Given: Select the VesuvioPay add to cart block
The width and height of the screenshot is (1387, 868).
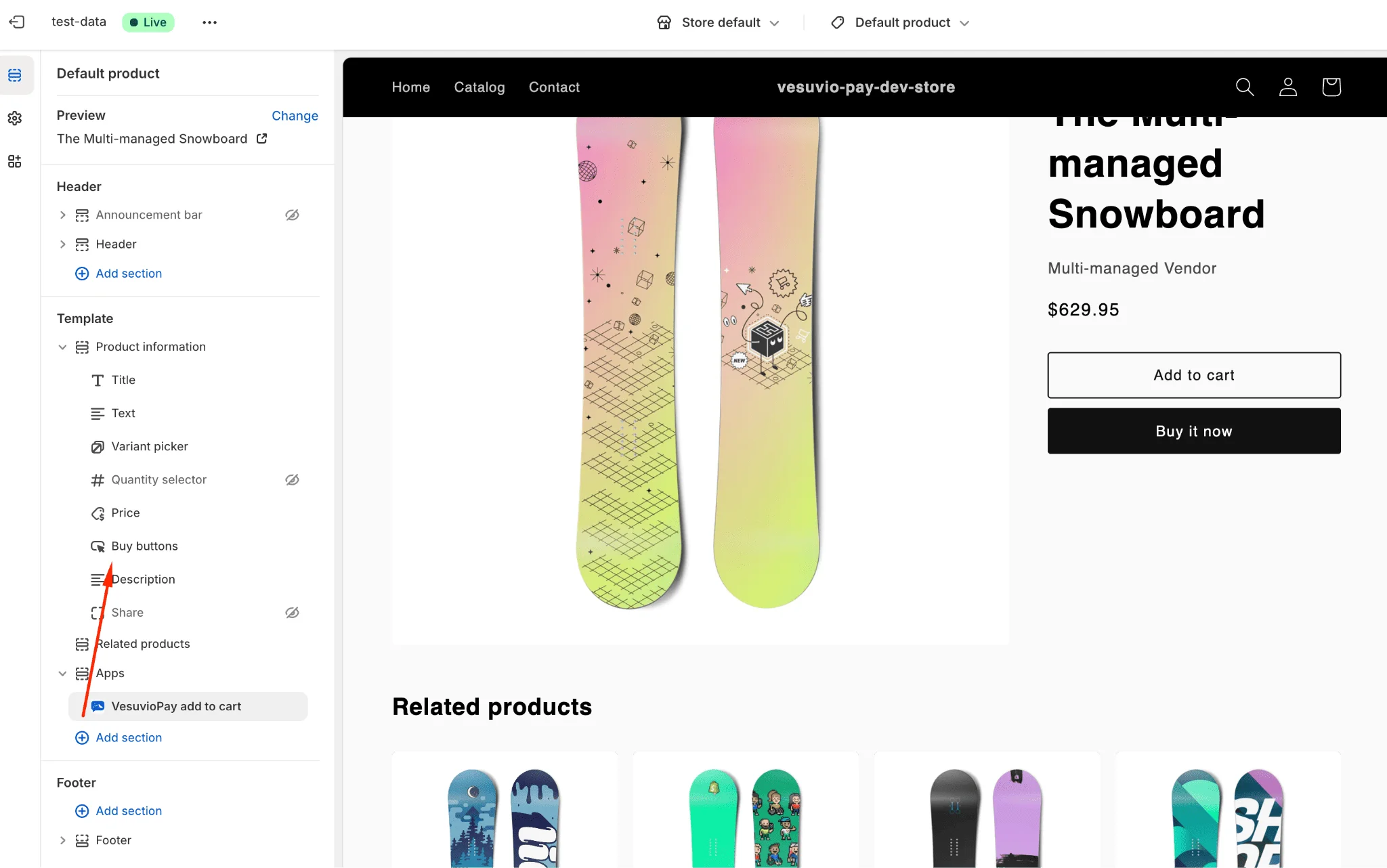Looking at the screenshot, I should pyautogui.click(x=176, y=706).
